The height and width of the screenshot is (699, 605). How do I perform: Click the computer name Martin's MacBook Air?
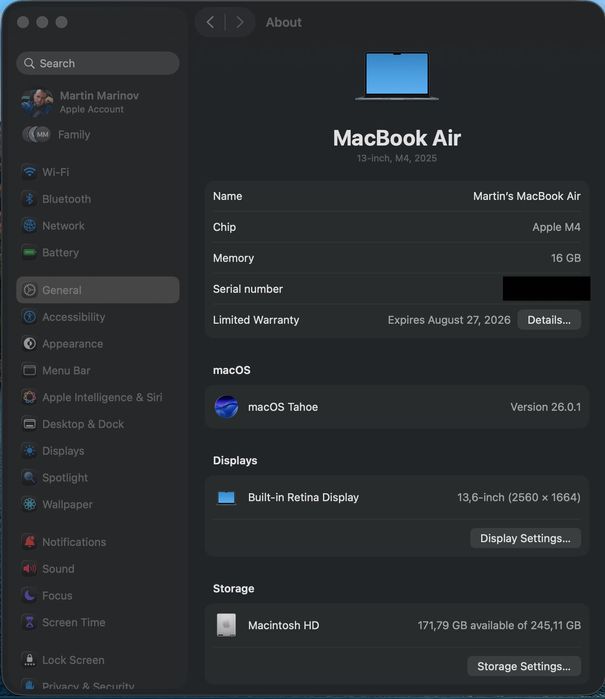[x=527, y=196]
